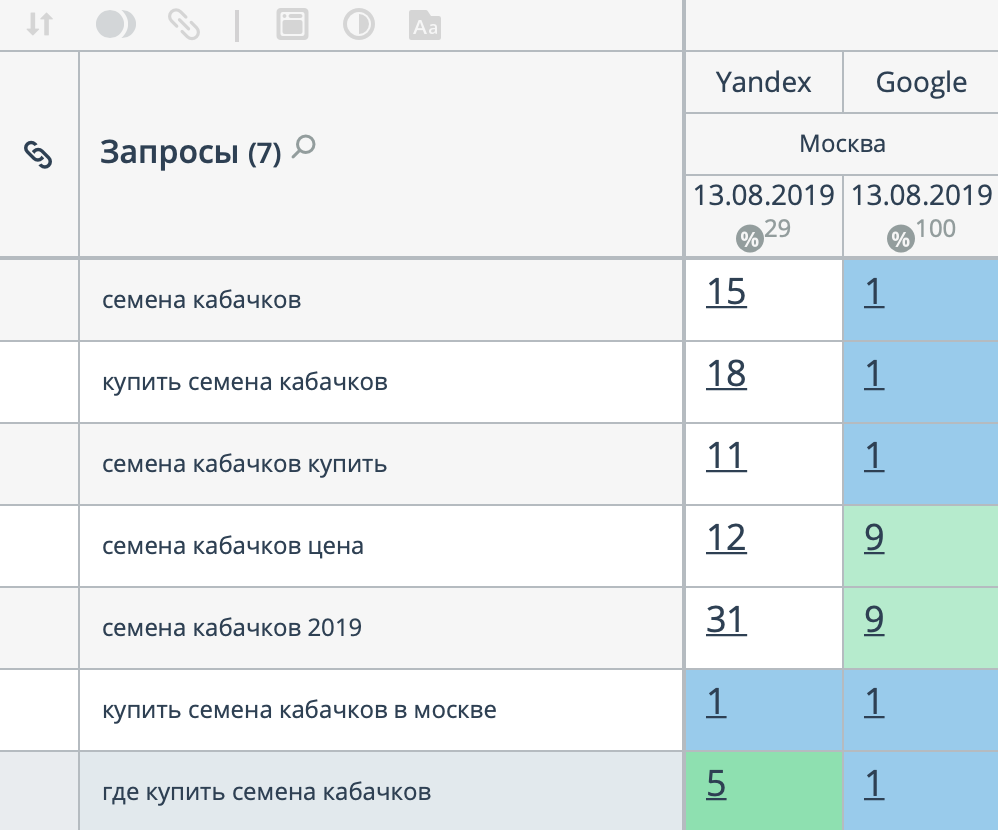This screenshot has height=830, width=998.
Task: Click the chain link icon in toolbar
Action: (x=184, y=25)
